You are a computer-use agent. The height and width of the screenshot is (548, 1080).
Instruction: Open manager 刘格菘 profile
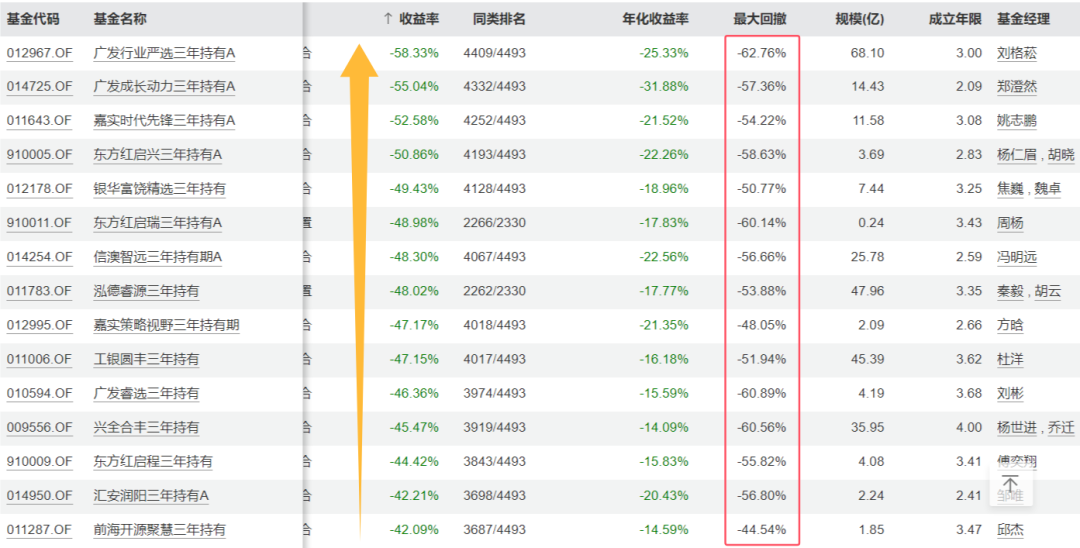(1017, 53)
